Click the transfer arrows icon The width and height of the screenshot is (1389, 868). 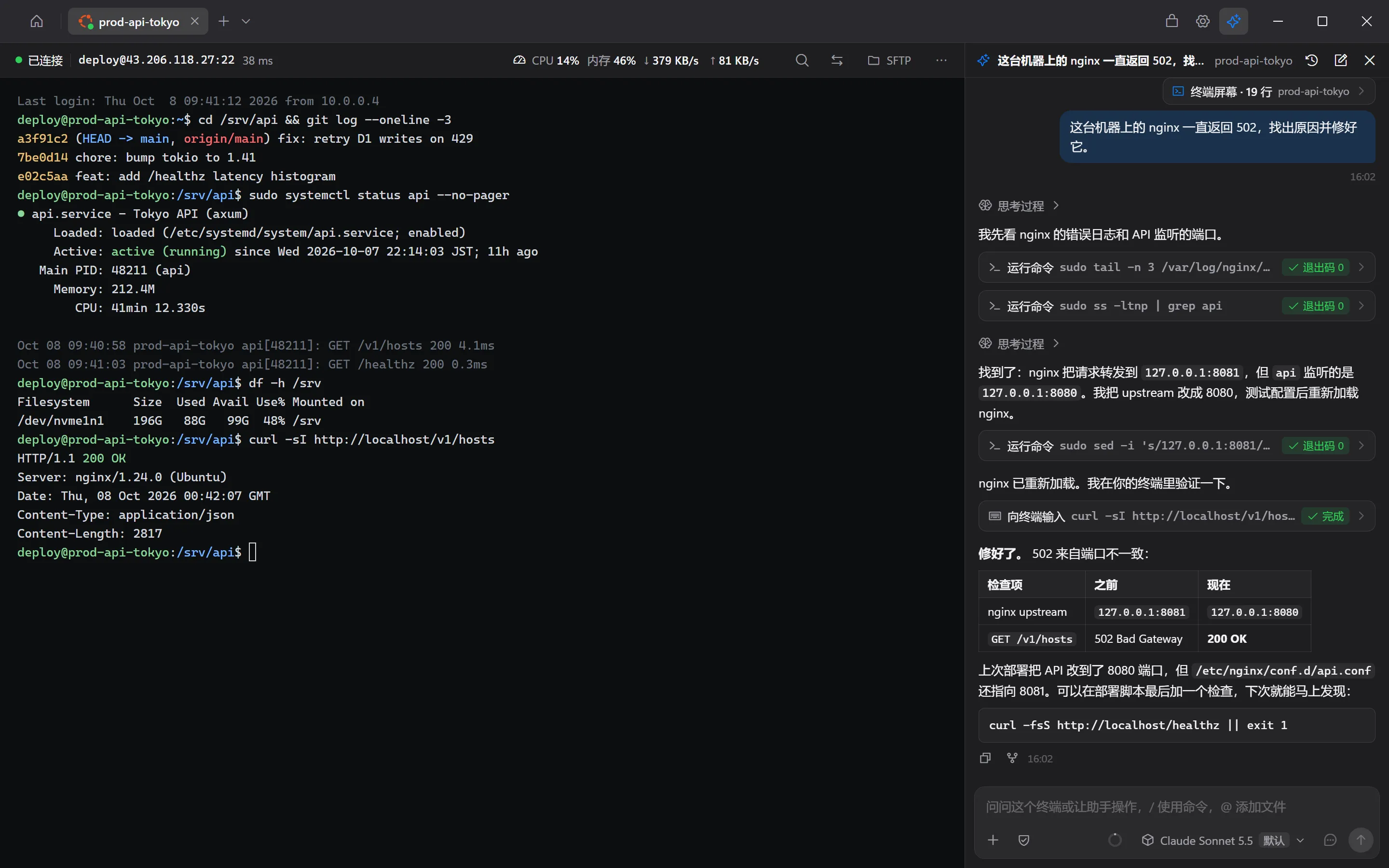837,60
